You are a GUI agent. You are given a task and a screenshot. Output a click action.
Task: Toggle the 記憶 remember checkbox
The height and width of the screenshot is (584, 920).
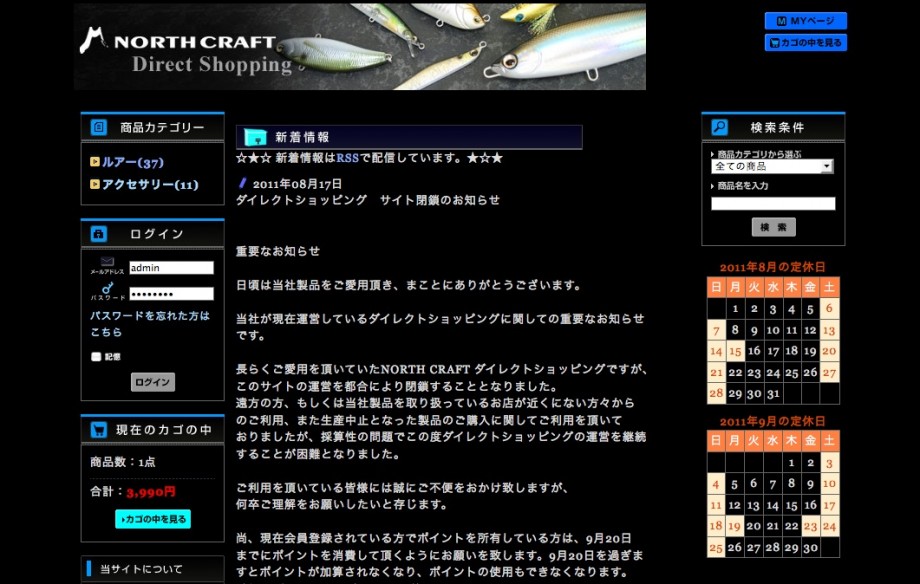point(96,357)
